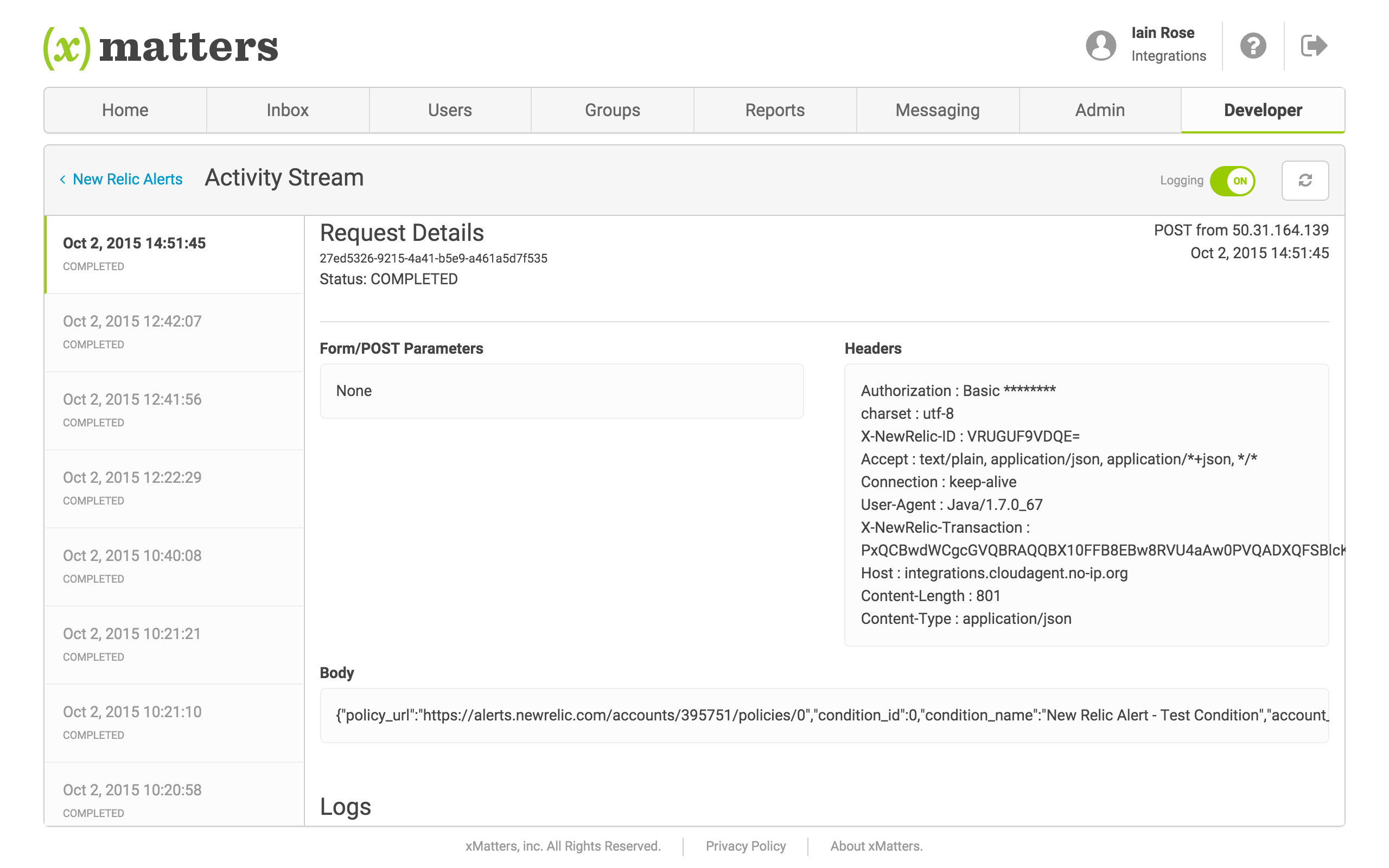Image resolution: width=1389 pixels, height=868 pixels.
Task: Open the Home tab
Action: 125,110
